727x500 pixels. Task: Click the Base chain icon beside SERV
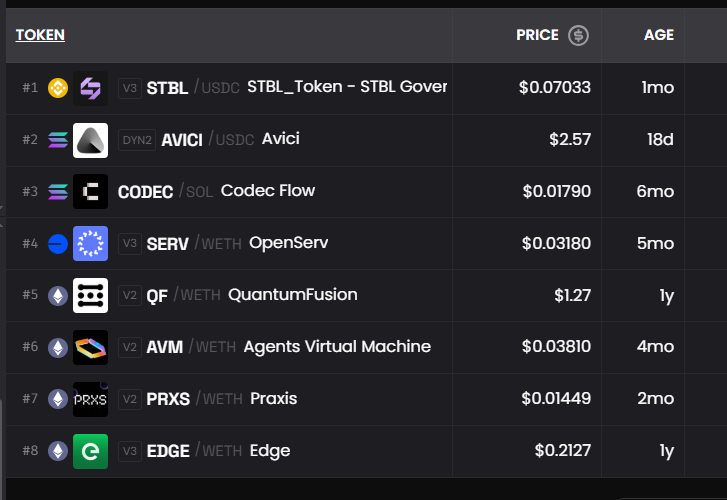pyautogui.click(x=58, y=243)
